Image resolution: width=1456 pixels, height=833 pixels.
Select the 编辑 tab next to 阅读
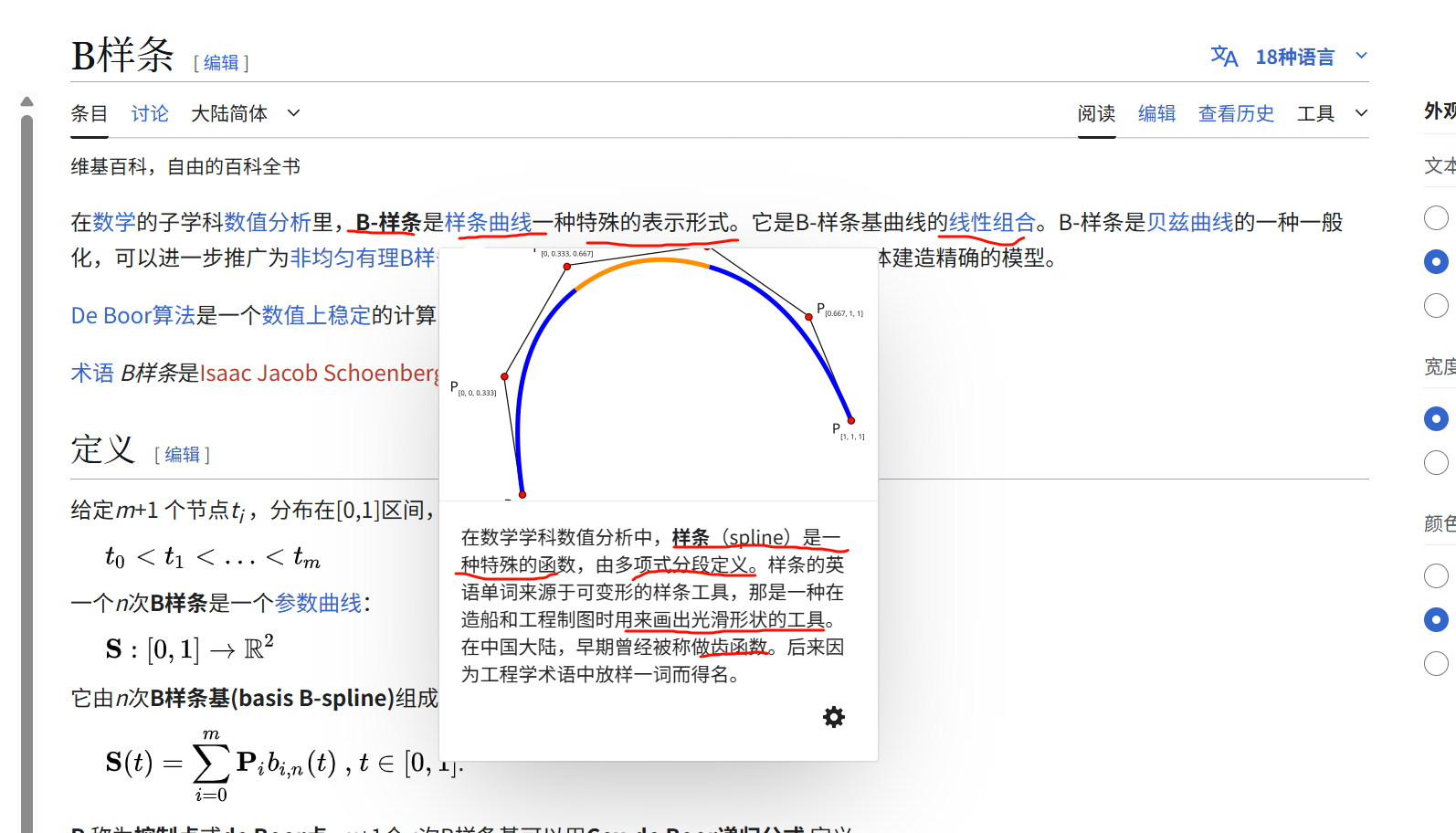[1156, 113]
